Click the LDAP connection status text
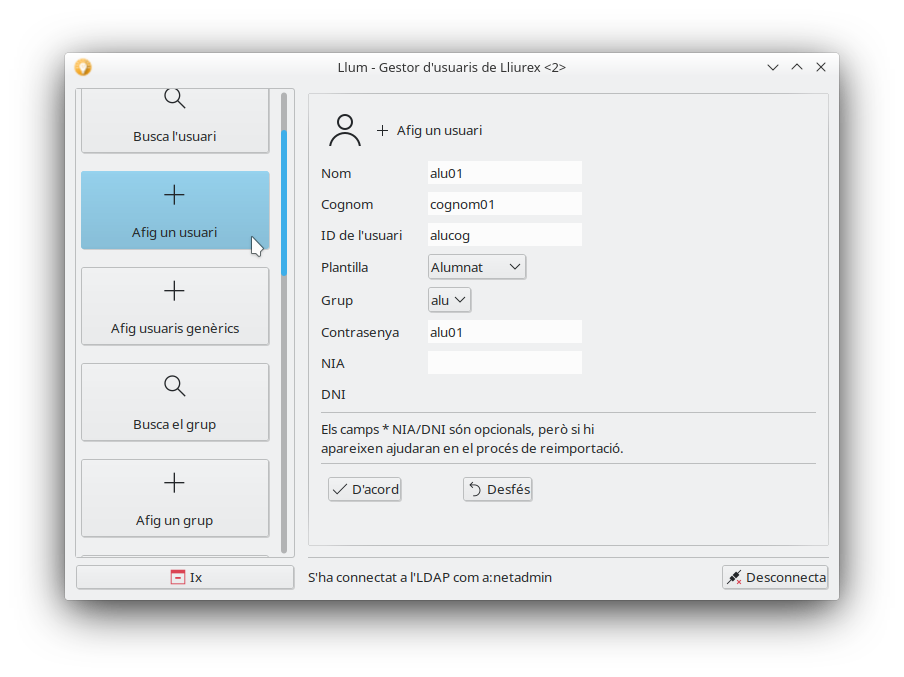Image resolution: width=904 pixels, height=677 pixels. pos(430,577)
